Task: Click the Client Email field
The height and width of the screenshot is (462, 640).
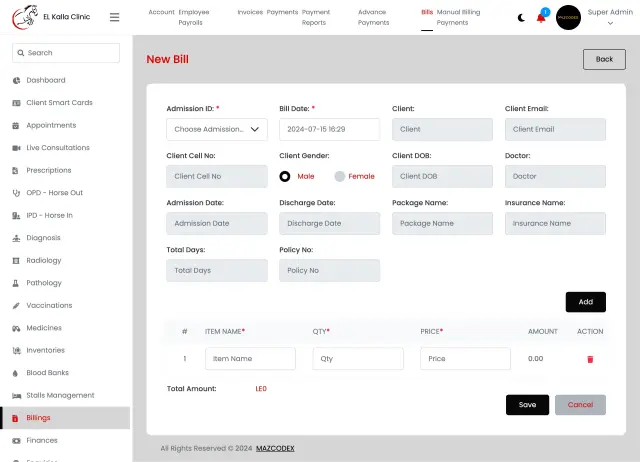Action: 555,129
